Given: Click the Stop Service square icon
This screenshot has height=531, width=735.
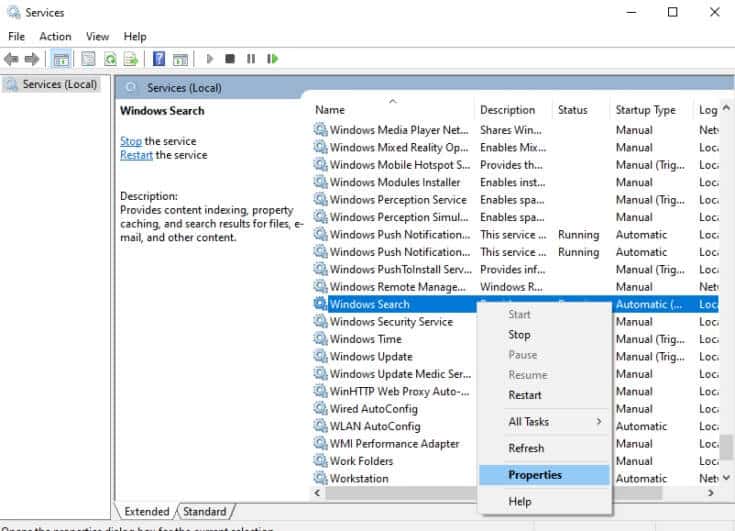Looking at the screenshot, I should [x=230, y=59].
